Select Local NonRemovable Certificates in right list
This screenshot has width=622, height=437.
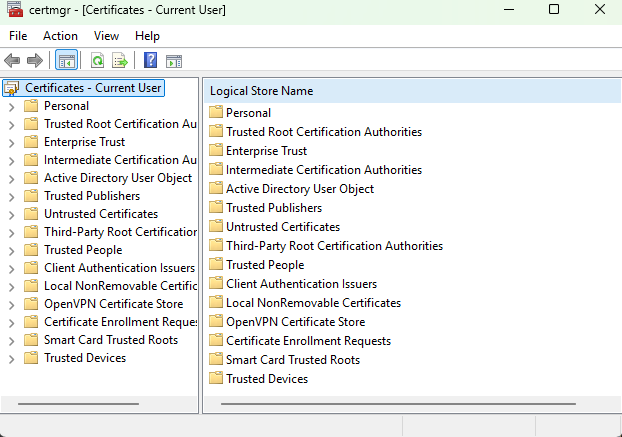coord(313,303)
